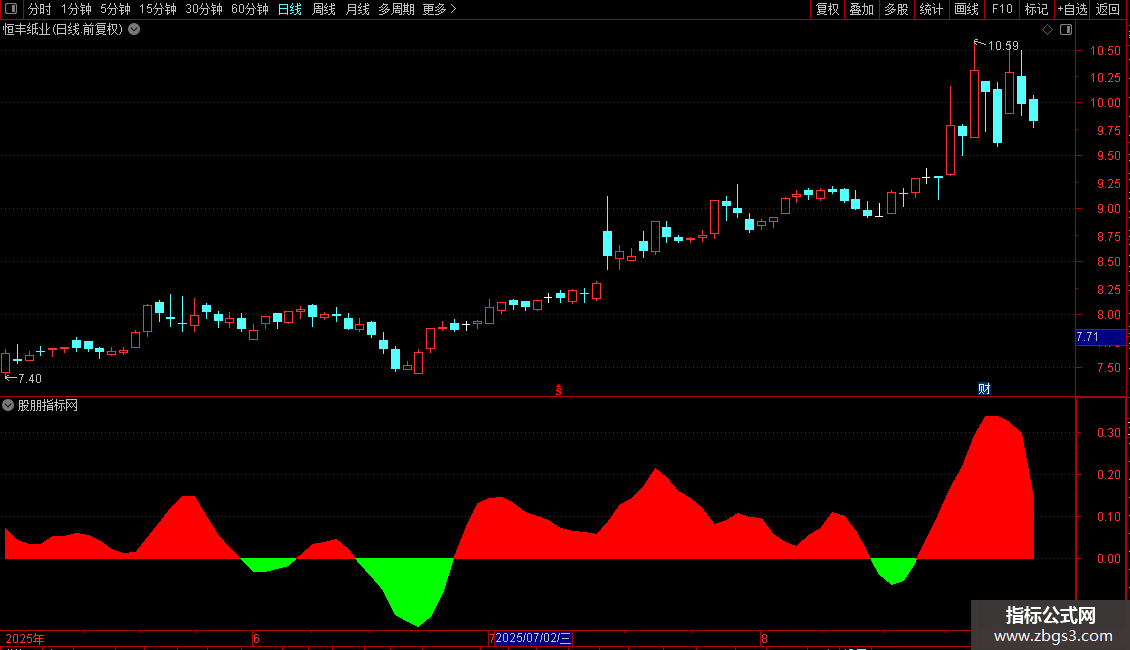Expand the 更多 periods menu
1130x650 pixels.
tap(440, 9)
